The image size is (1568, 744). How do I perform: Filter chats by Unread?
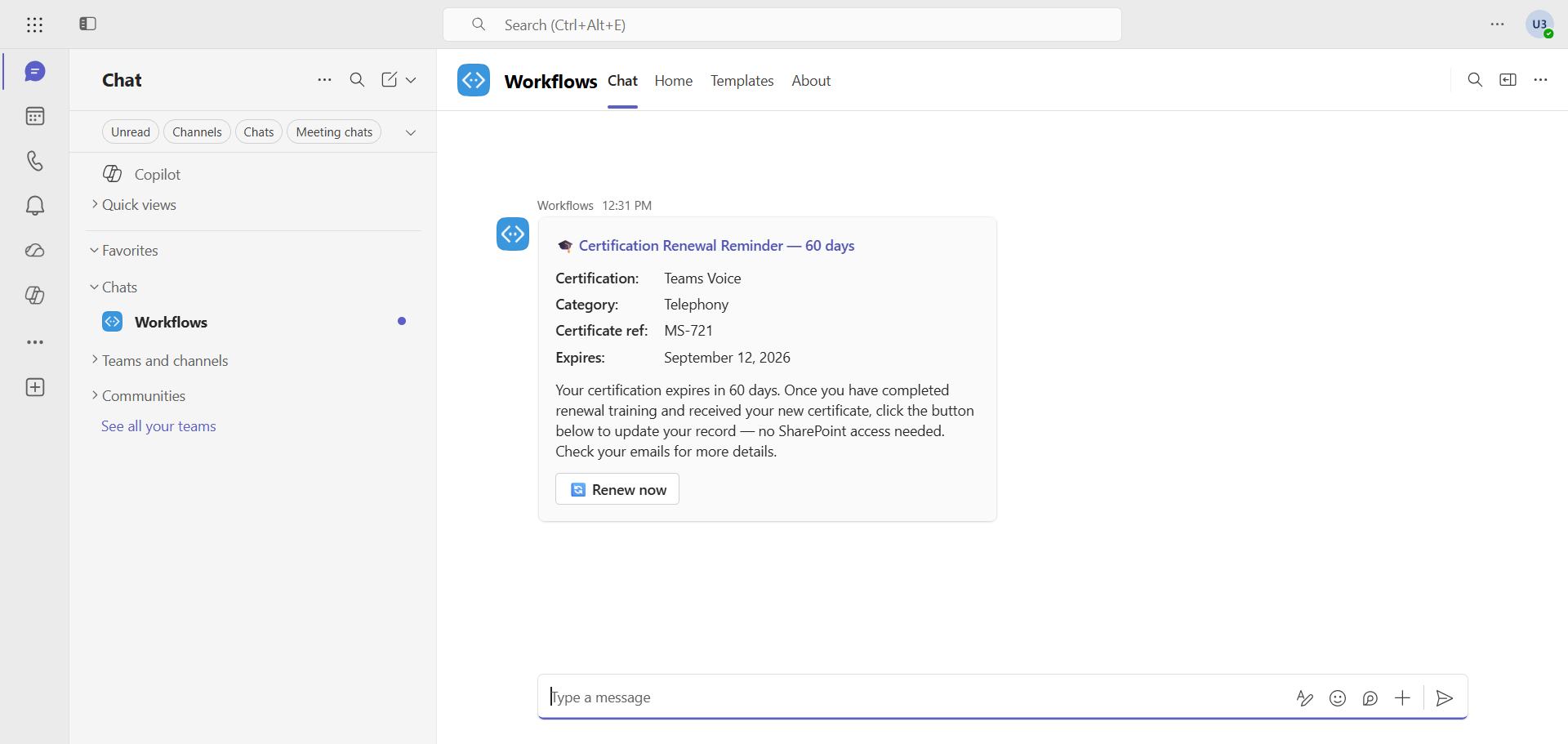pyautogui.click(x=131, y=132)
